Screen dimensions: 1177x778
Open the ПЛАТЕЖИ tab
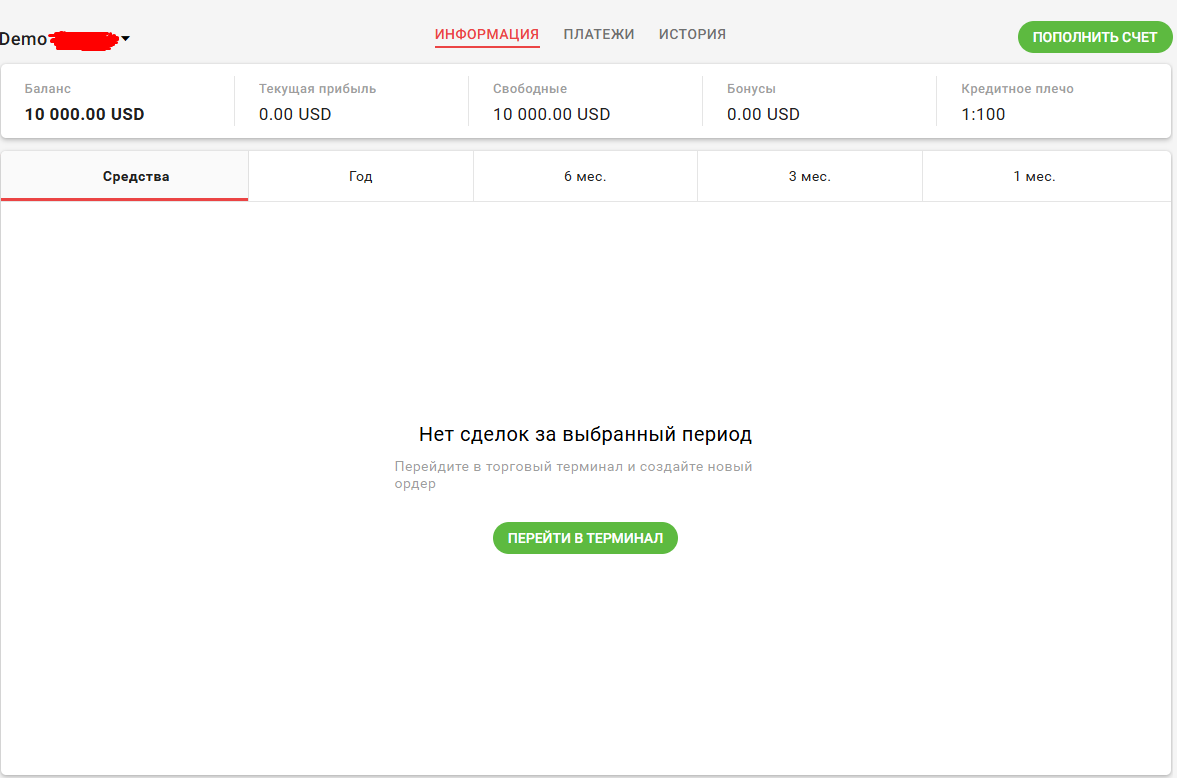[599, 35]
